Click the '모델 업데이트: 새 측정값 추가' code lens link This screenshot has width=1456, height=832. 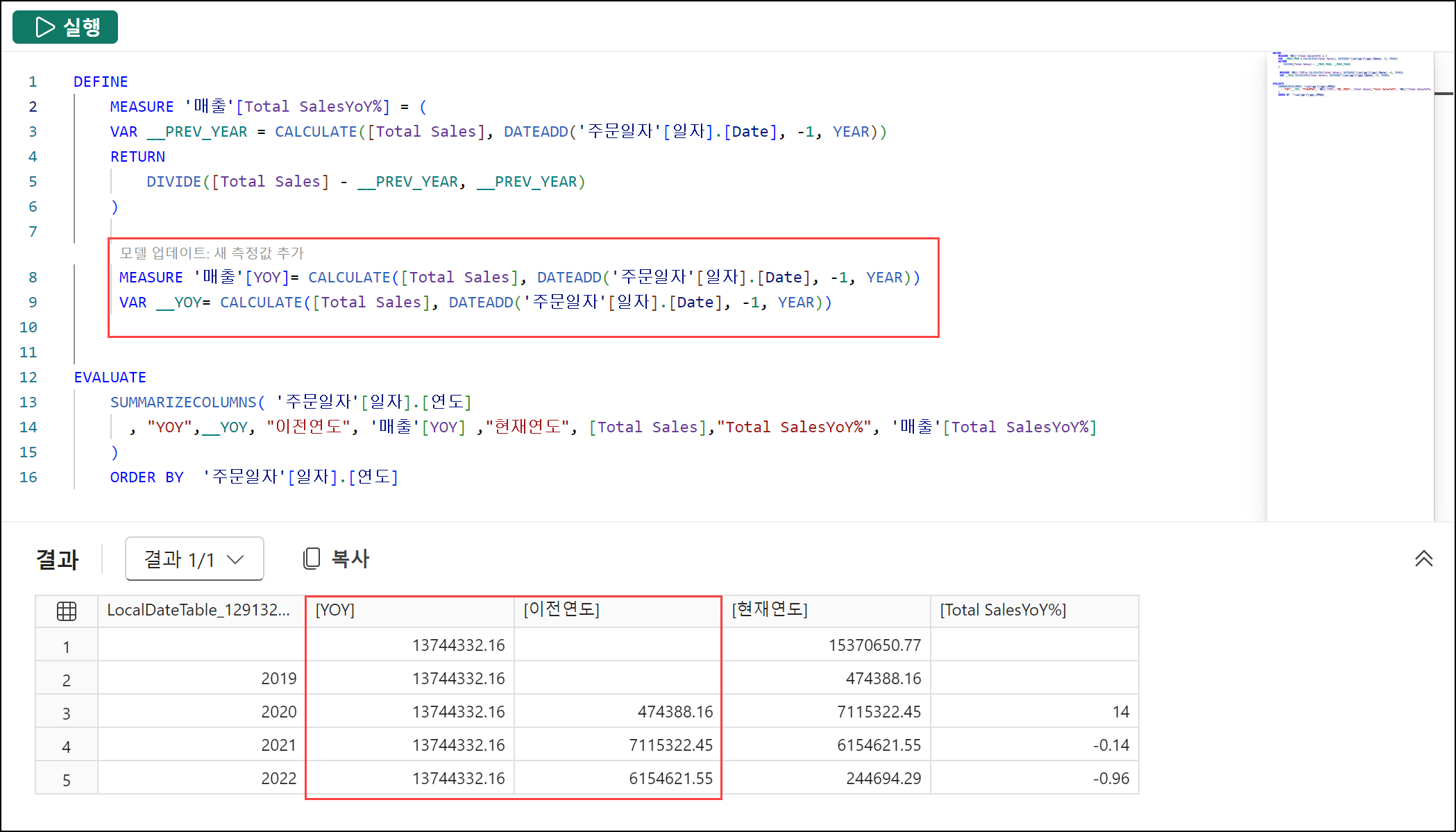(x=212, y=253)
